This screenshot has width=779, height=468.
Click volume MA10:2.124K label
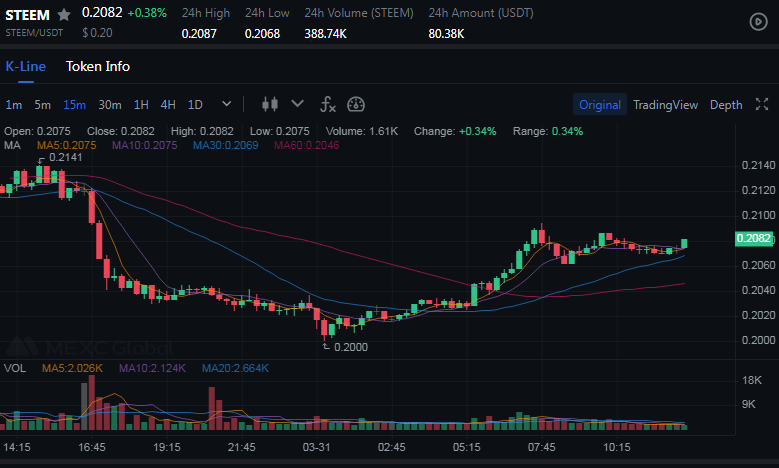152,368
